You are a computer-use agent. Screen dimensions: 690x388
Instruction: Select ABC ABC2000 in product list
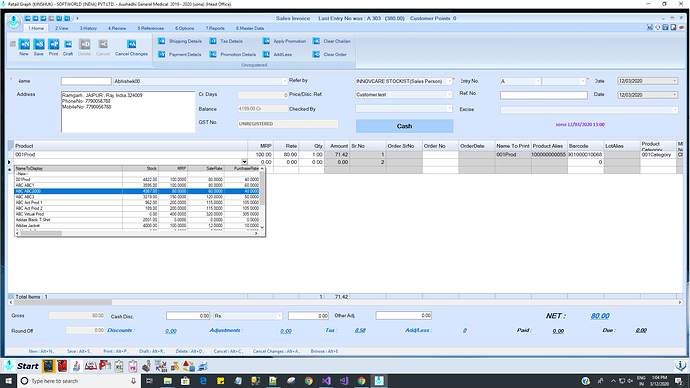tap(137, 191)
